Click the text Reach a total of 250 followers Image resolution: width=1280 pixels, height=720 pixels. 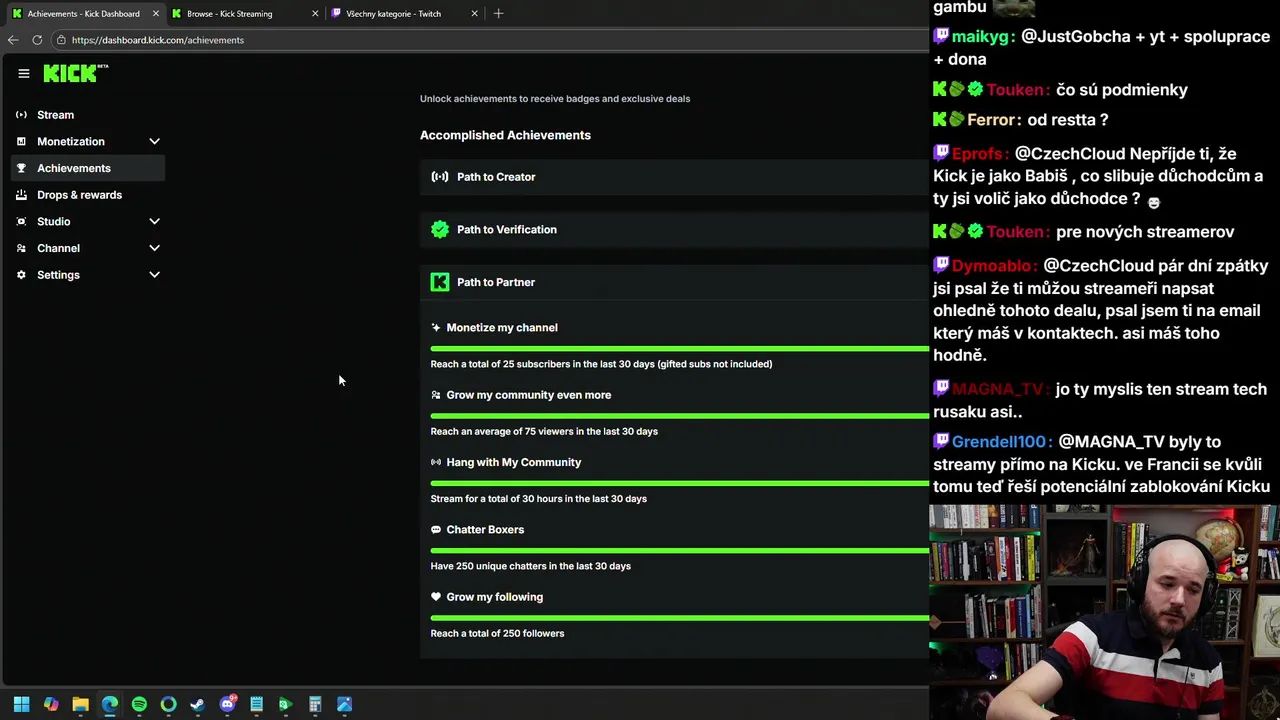tap(497, 634)
